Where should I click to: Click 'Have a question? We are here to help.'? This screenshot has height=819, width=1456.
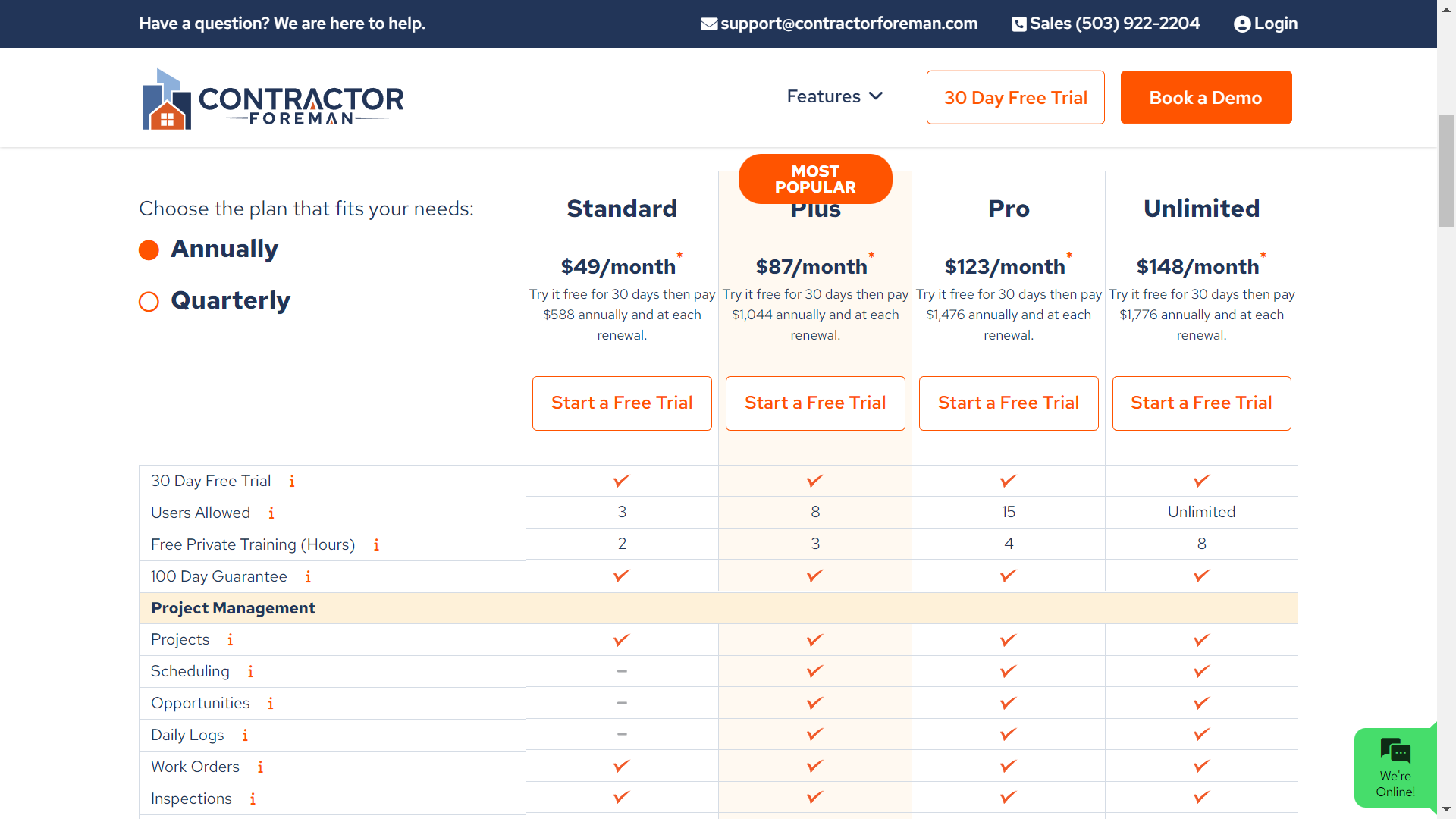point(282,24)
